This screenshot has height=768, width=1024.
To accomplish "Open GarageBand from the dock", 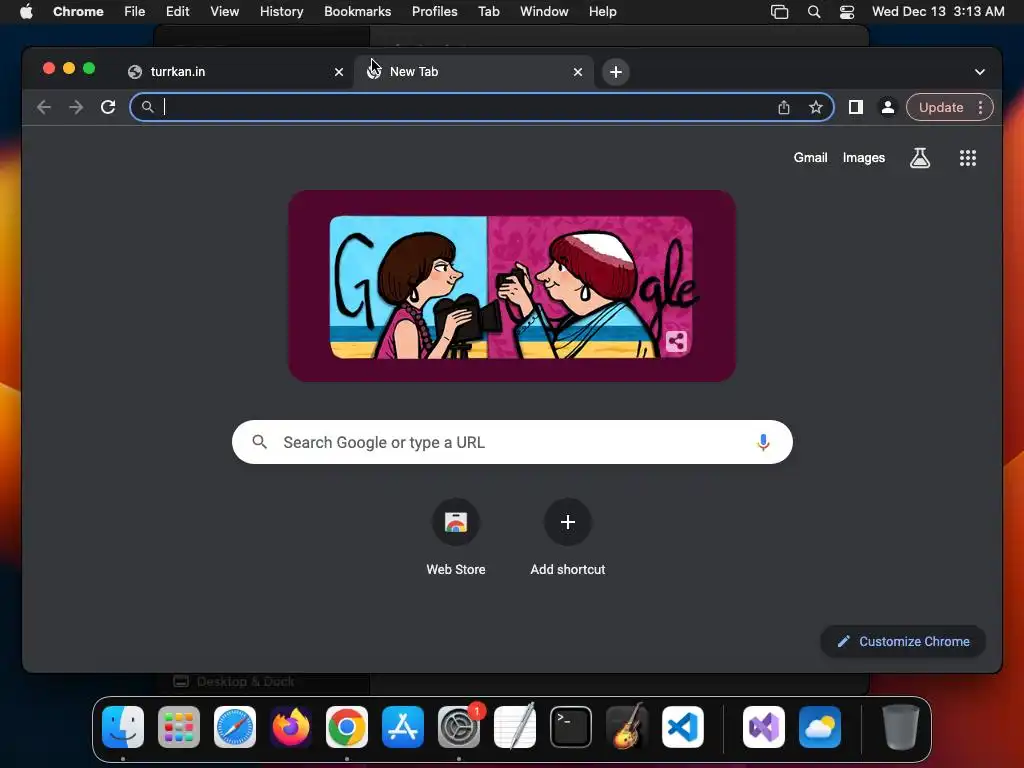I will coord(627,727).
